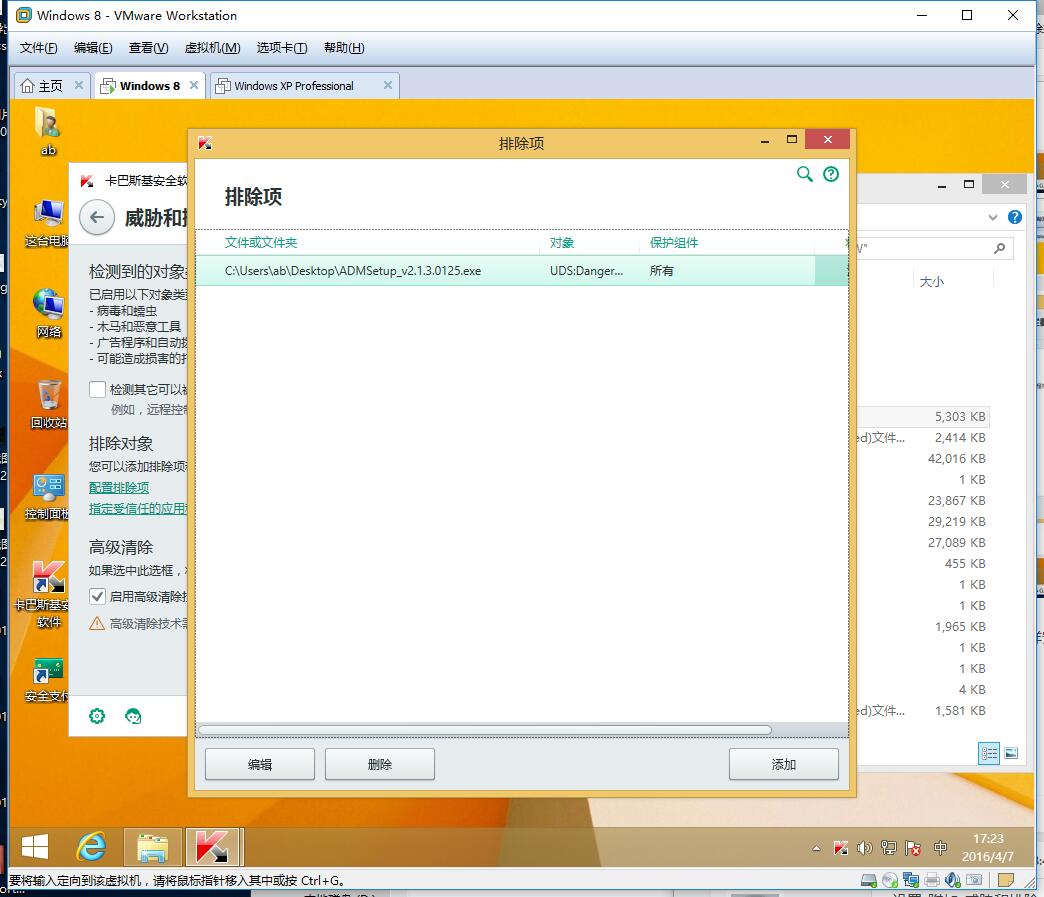Click the VMware printer status icon

coord(932,880)
